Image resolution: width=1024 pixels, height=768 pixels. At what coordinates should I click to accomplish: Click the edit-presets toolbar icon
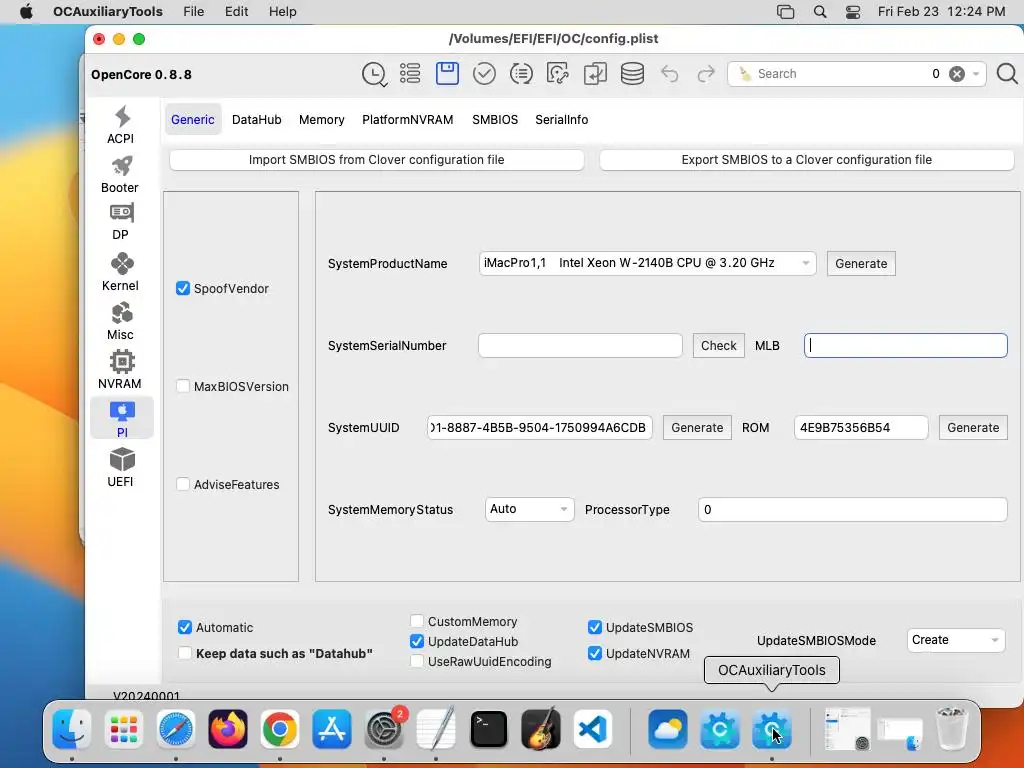(x=558, y=73)
